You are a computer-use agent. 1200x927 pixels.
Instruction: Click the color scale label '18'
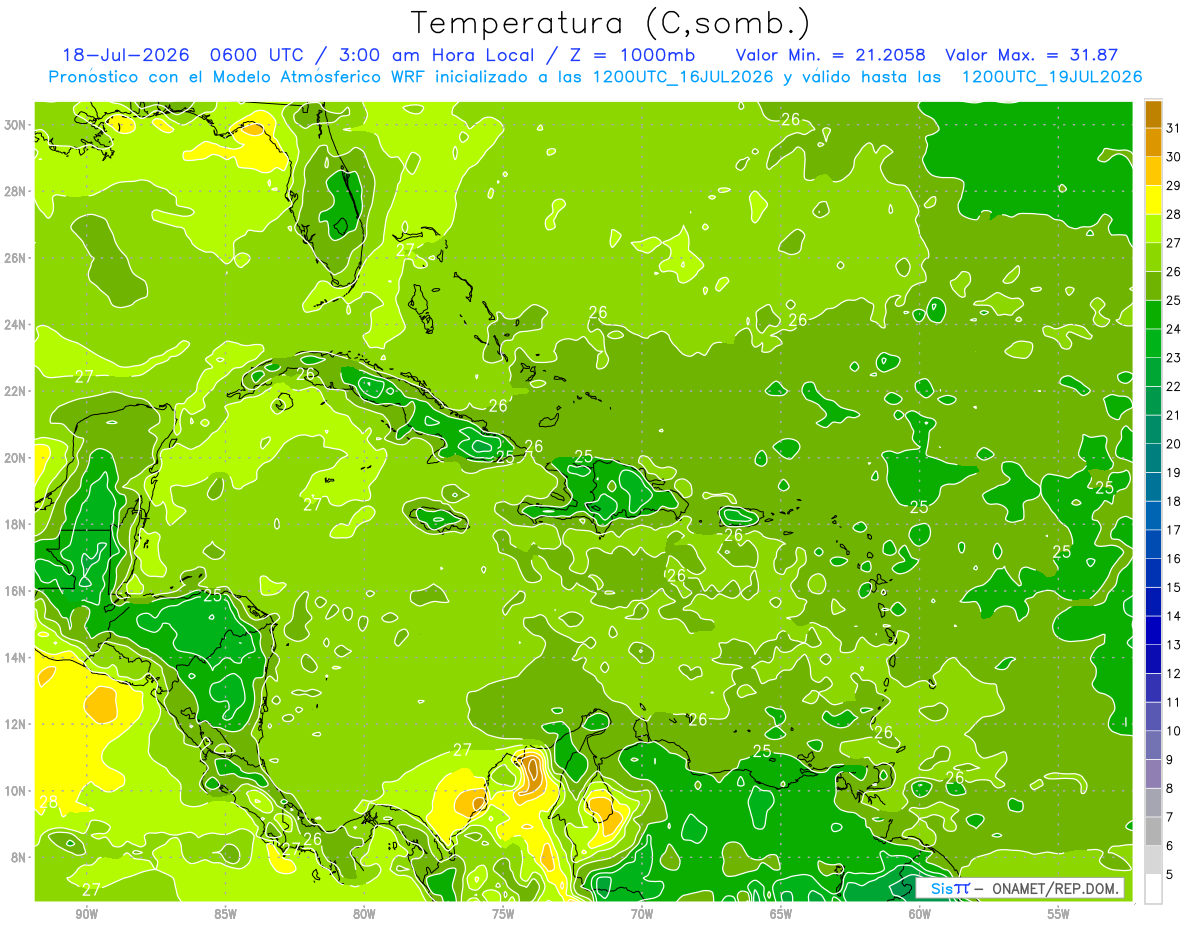(1174, 501)
